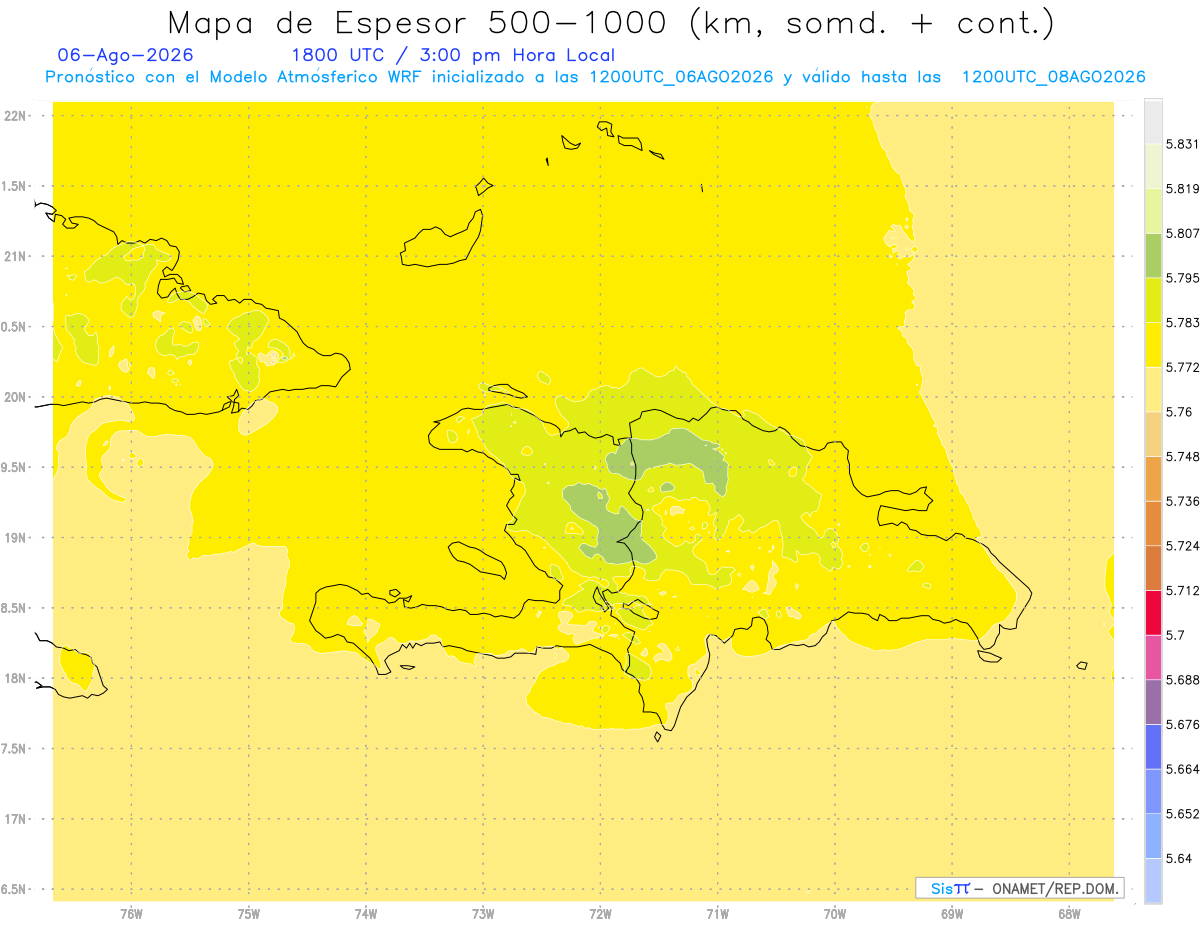Click the legend value 5.712
1200x927 pixels.
tap(1182, 590)
